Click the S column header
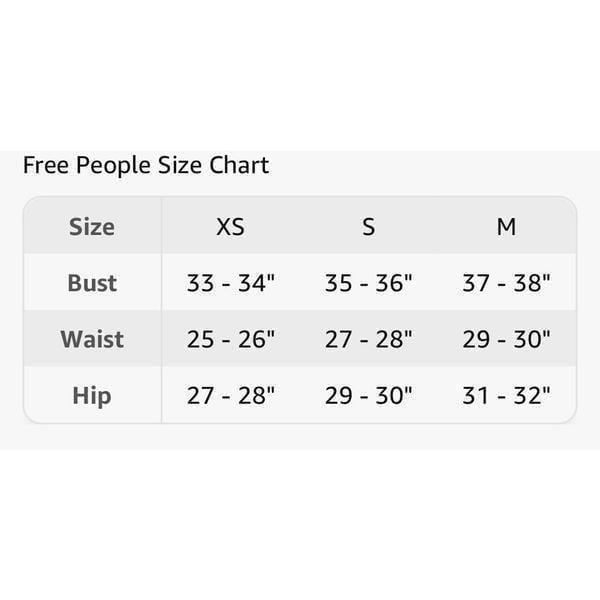 368,227
